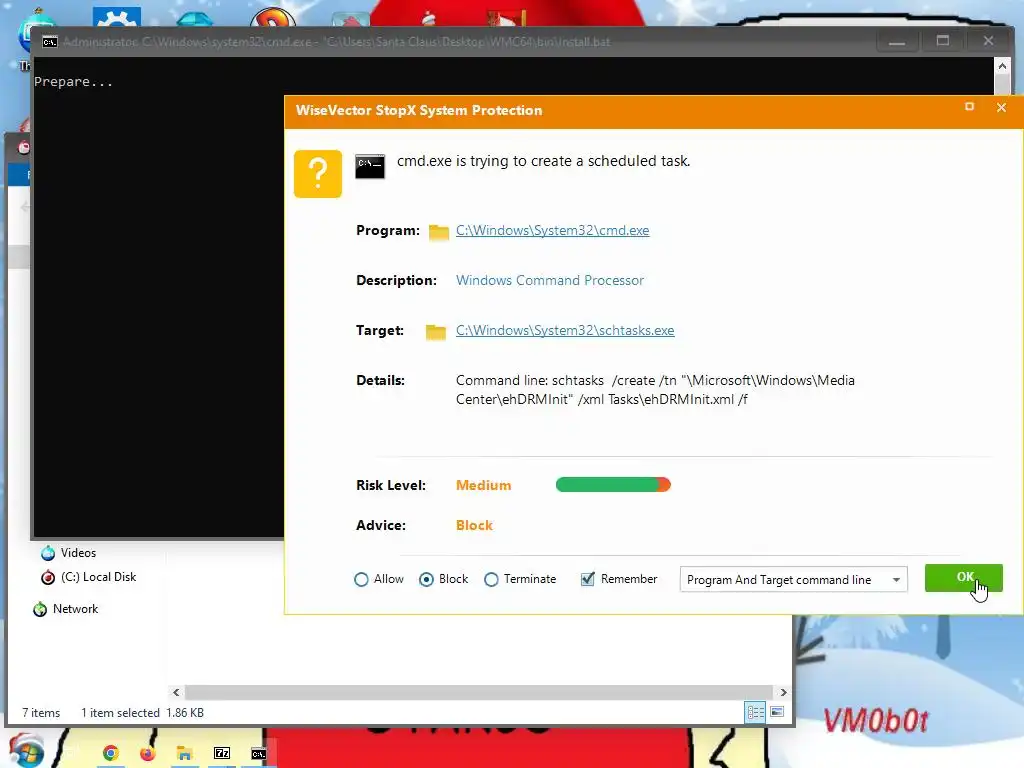Screen dimensions: 1024x768
Task: Click the Windows Command Processor description text
Action: coord(550,280)
